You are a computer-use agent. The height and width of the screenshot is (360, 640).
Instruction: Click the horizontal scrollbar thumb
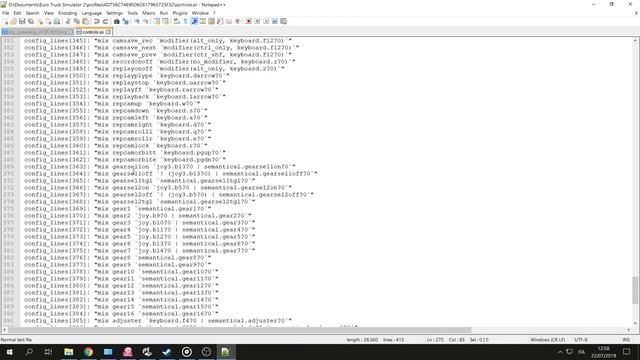click(239, 330)
